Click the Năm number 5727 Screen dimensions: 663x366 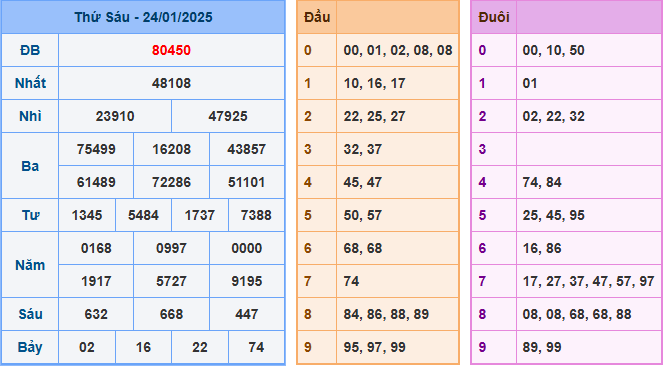(171, 281)
